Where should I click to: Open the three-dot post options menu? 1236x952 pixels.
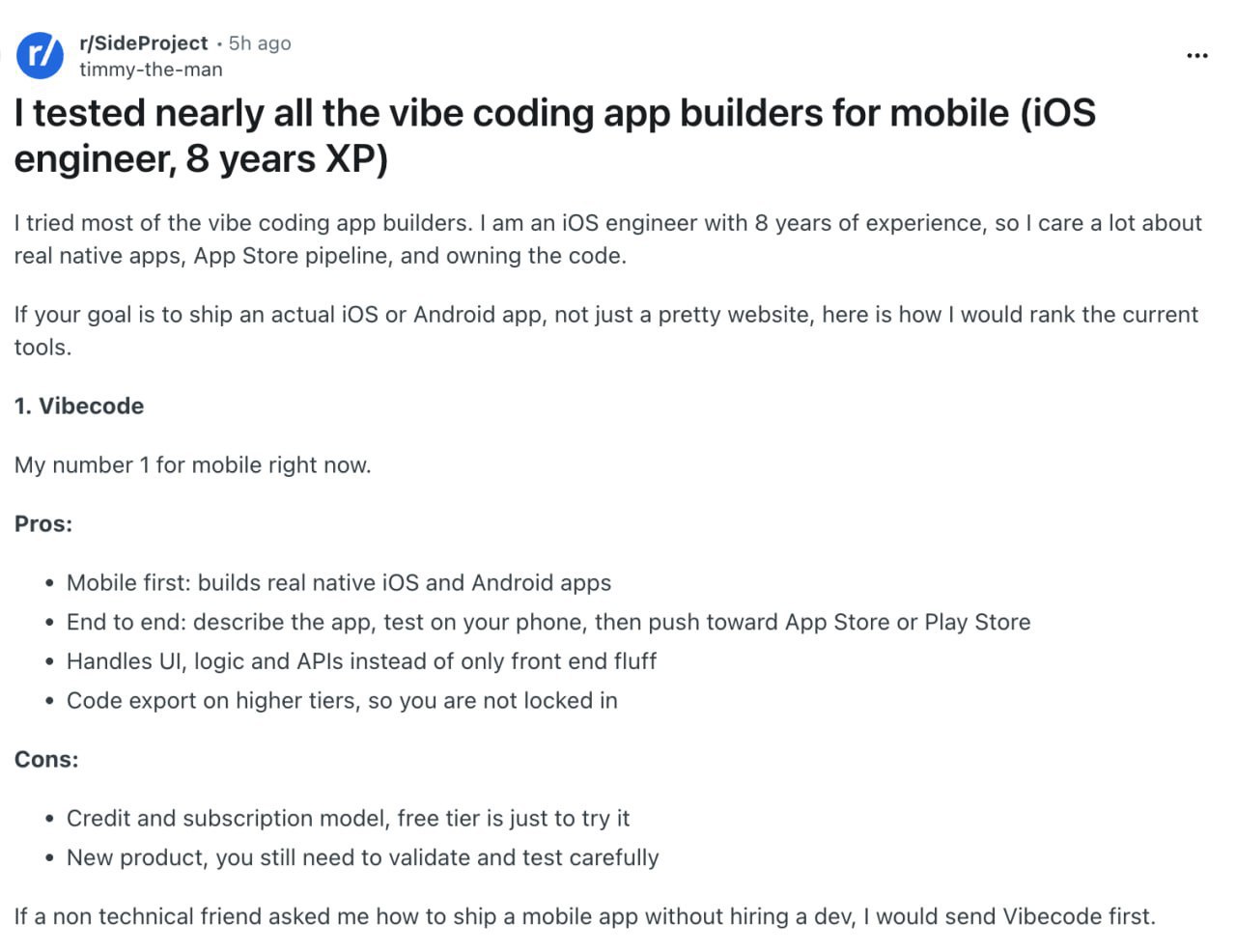[x=1196, y=56]
